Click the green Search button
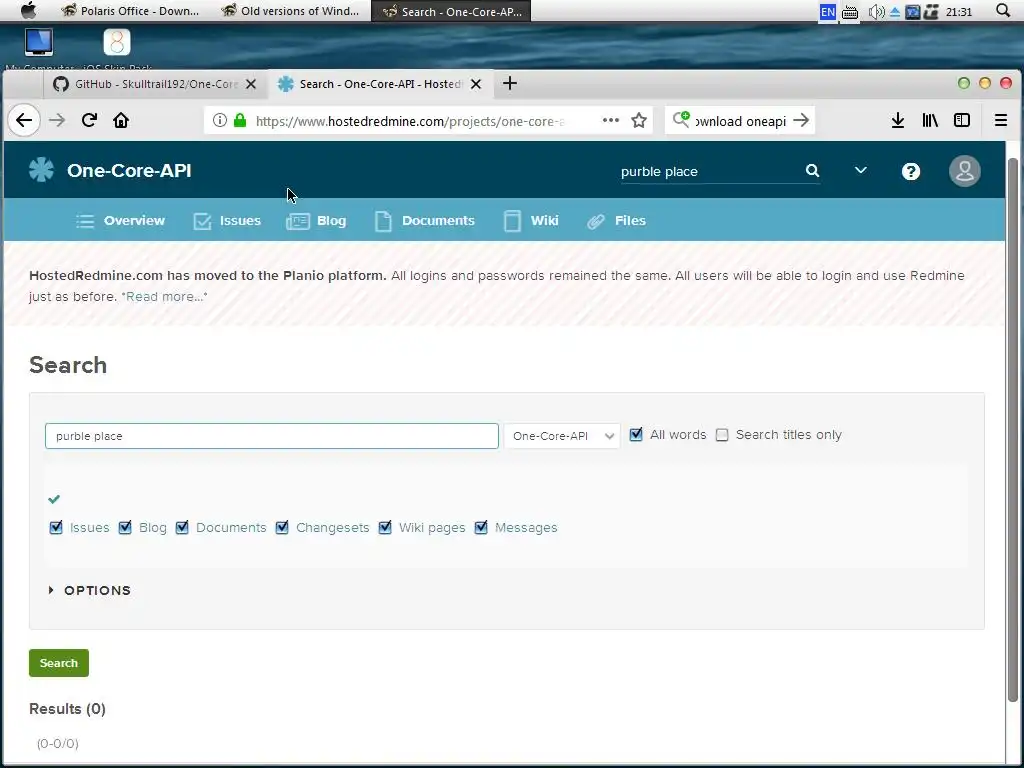1024x768 pixels. (x=59, y=663)
